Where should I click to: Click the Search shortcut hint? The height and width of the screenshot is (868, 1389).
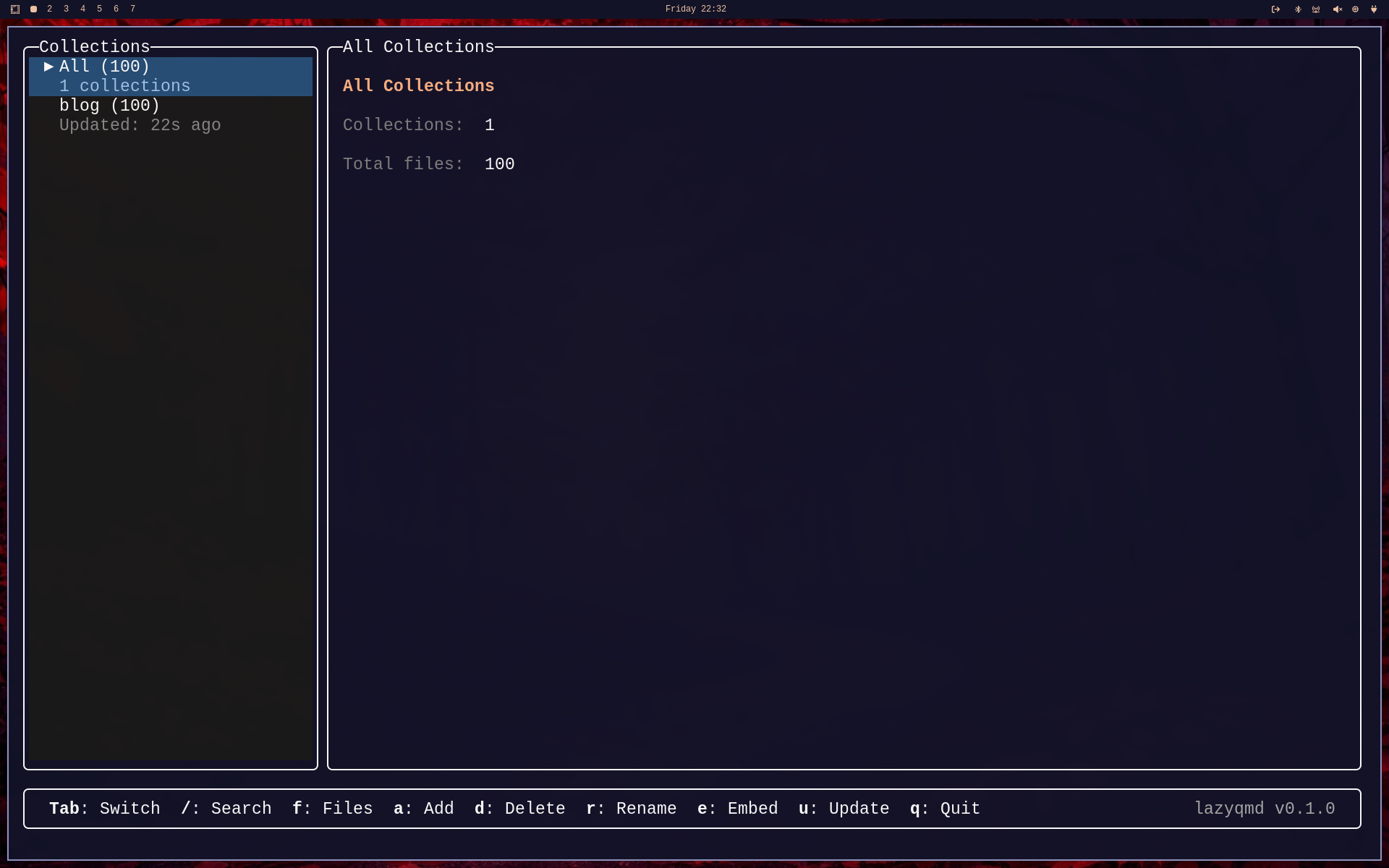pyautogui.click(x=226, y=809)
